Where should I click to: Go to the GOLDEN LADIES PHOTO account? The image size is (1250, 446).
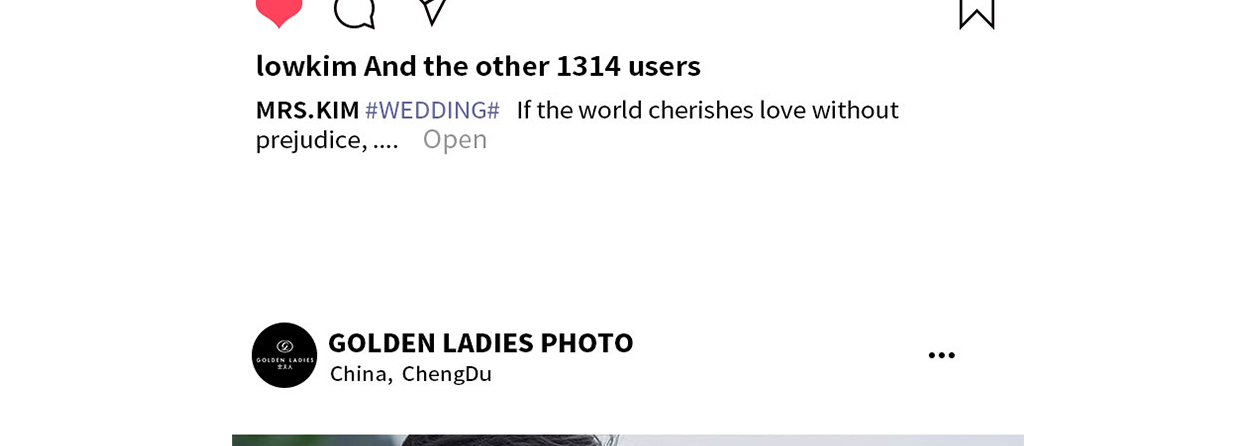(481, 343)
